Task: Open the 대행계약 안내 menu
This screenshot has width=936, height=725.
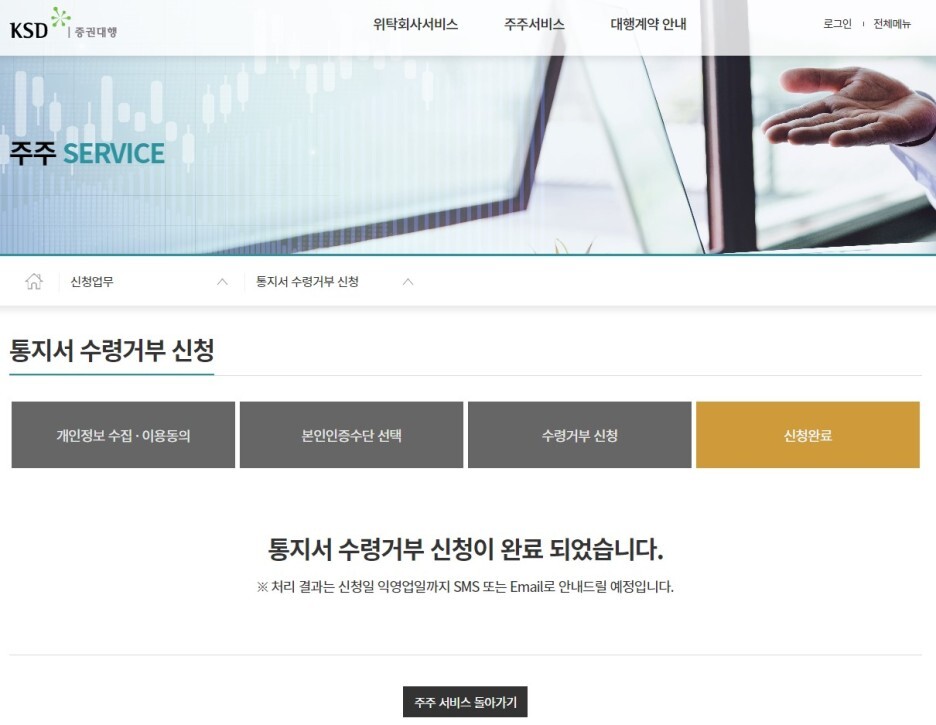Action: point(648,24)
